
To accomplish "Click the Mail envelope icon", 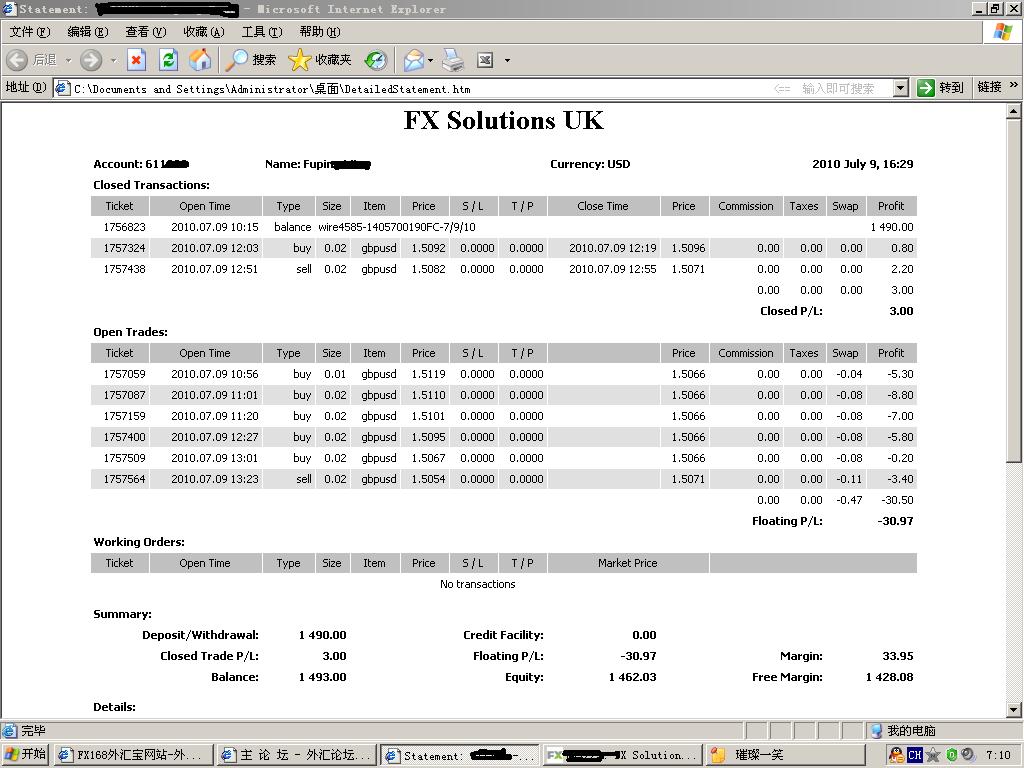I will click(413, 60).
